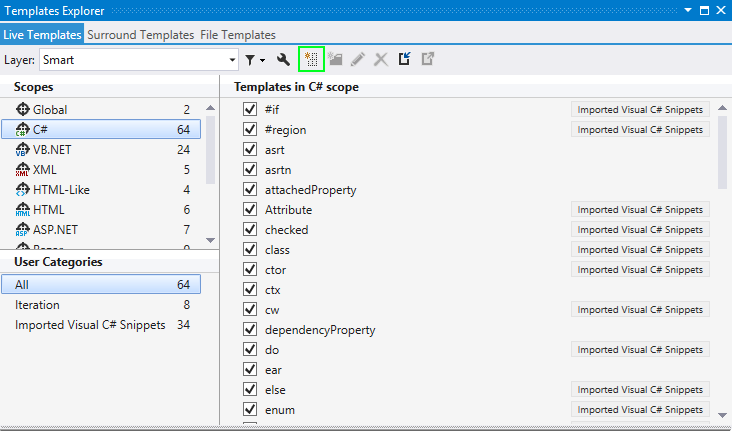Click the Scopes list scrollbar down arrow
732x431 pixels.
[x=210, y=240]
